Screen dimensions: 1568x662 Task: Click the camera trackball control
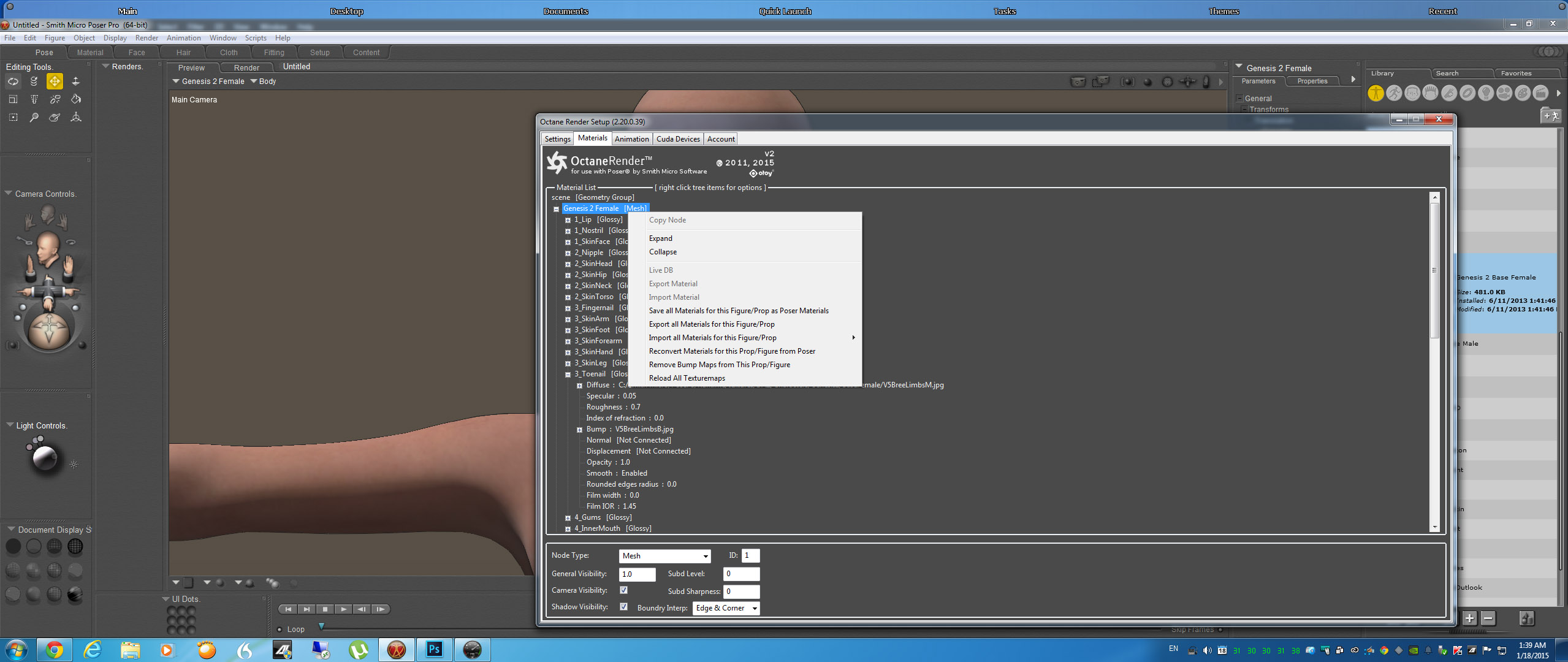[48, 332]
